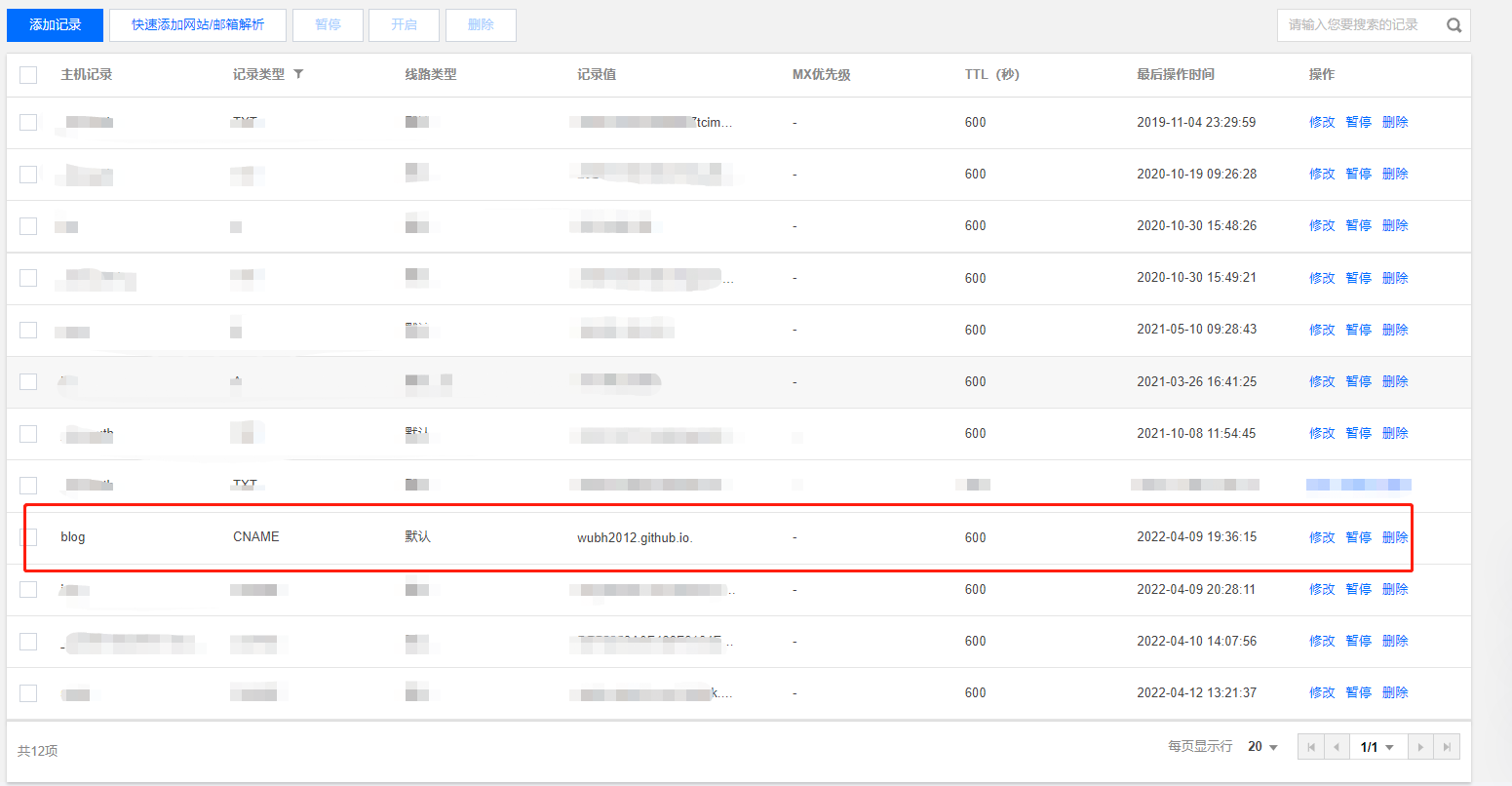The image size is (1512, 786).
Task: Click 修改 for the blog record
Action: pyautogui.click(x=1322, y=537)
